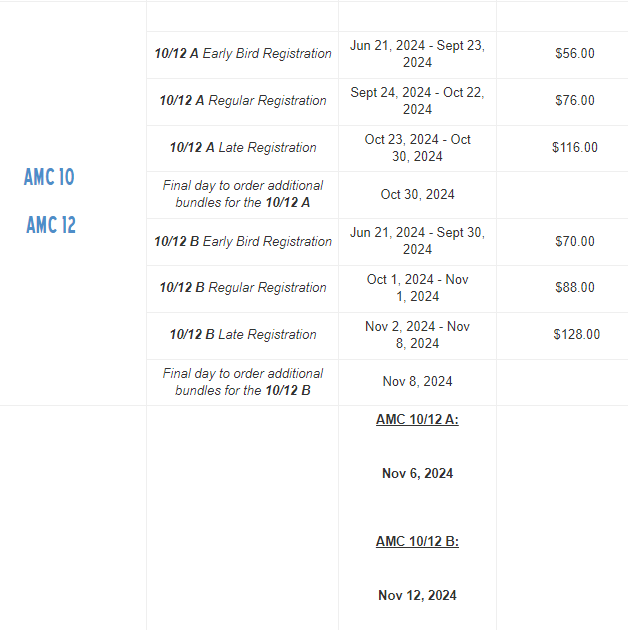Click the underlined AMC 10/12 A: heading
Image resolution: width=628 pixels, height=630 pixels.
[x=417, y=420]
